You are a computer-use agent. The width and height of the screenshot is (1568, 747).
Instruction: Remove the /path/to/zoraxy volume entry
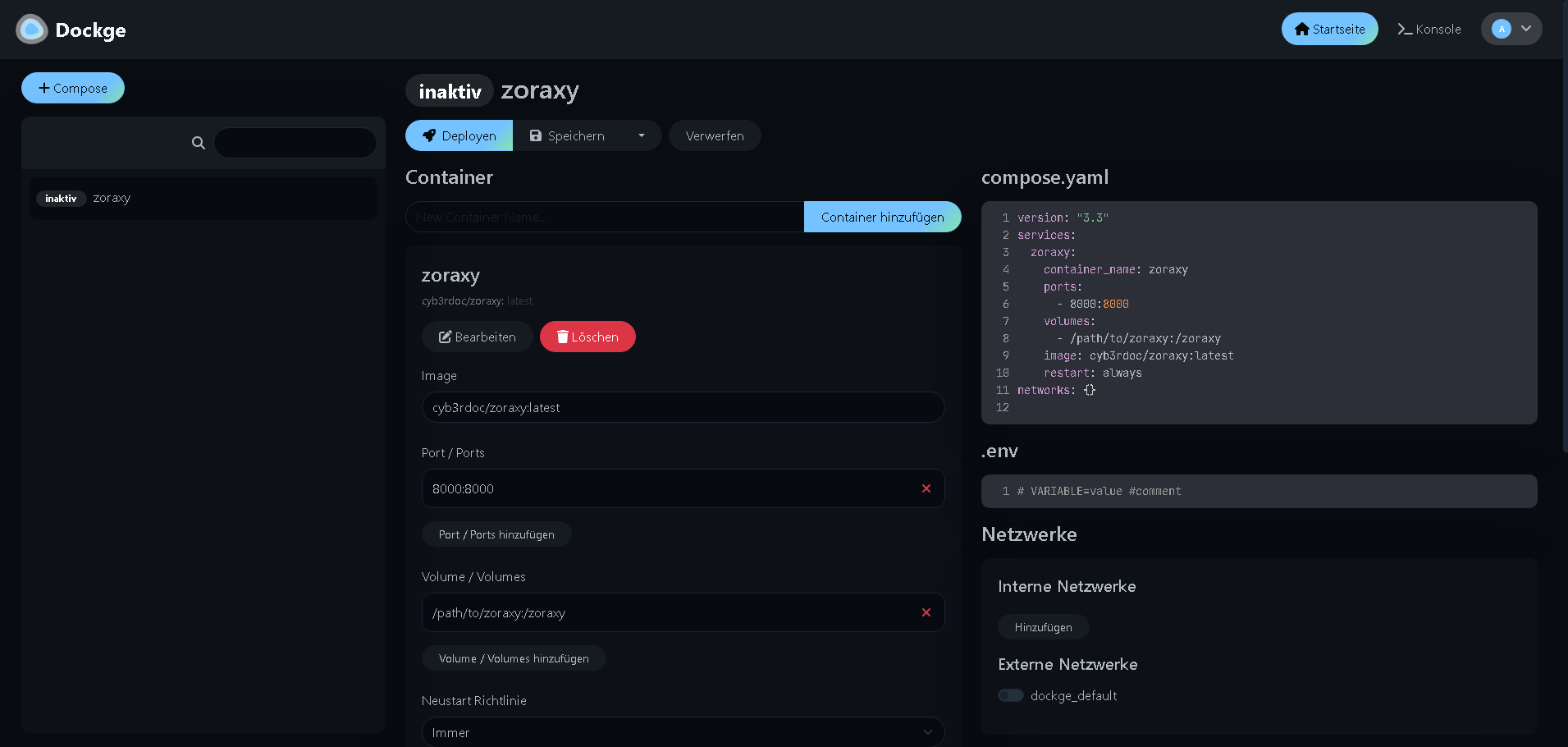pos(926,612)
